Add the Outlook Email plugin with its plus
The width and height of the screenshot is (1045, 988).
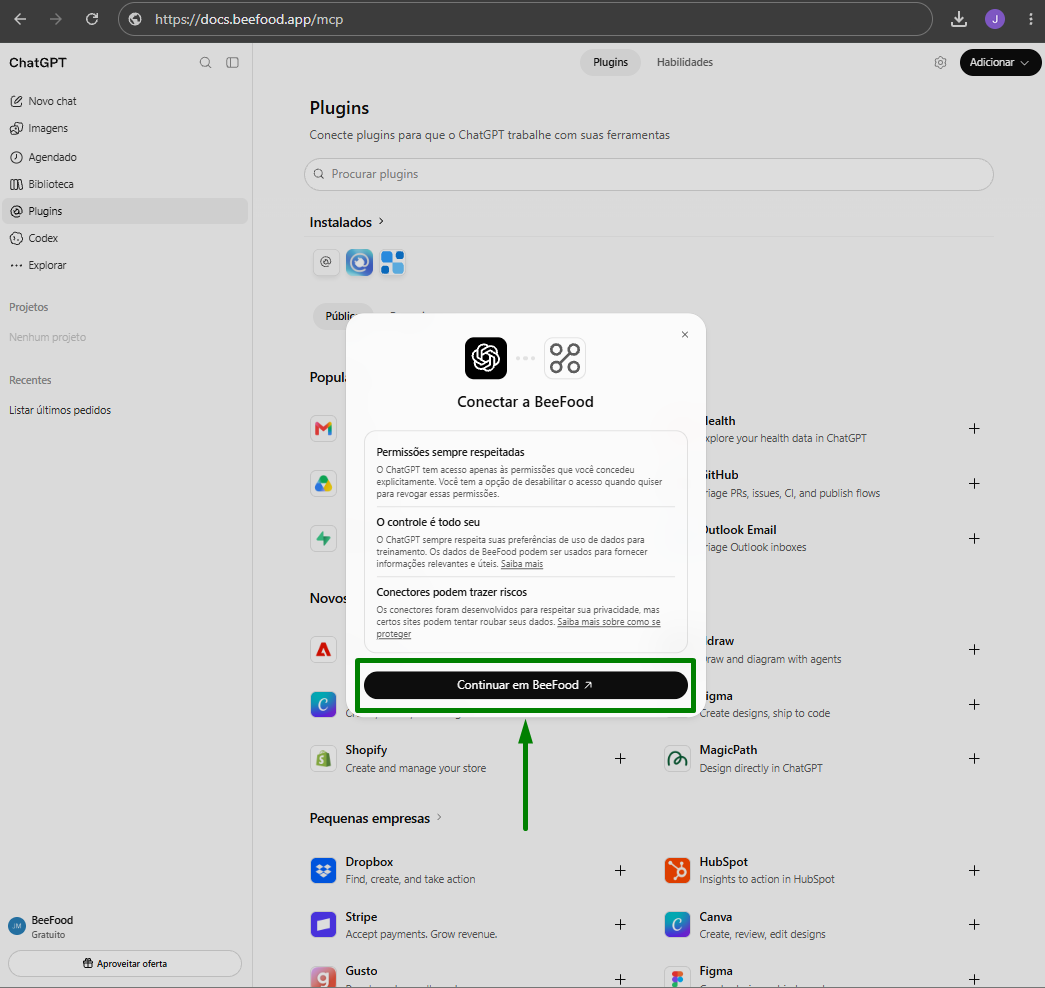pos(974,538)
